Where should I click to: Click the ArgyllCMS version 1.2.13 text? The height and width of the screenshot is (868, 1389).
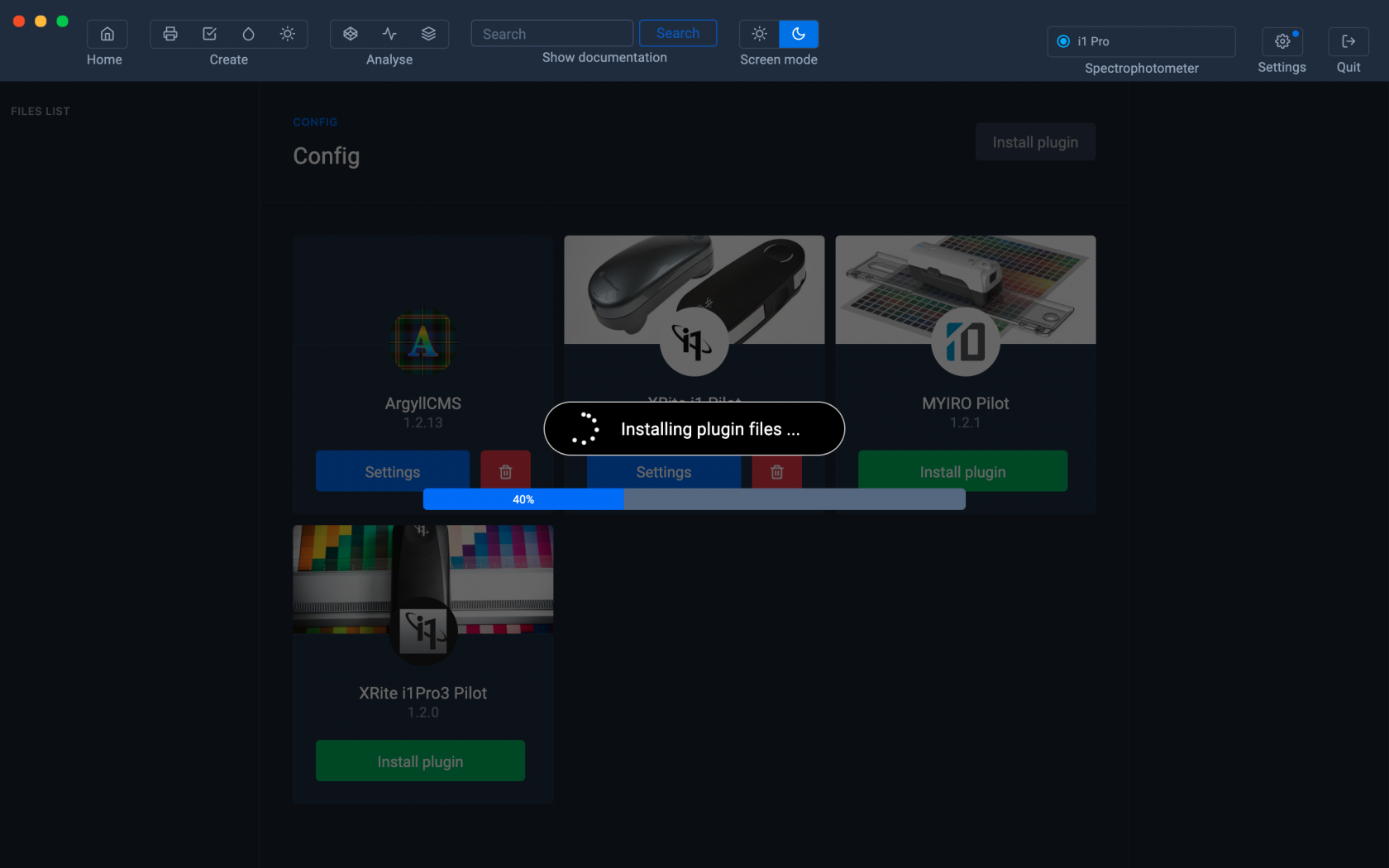(x=423, y=422)
